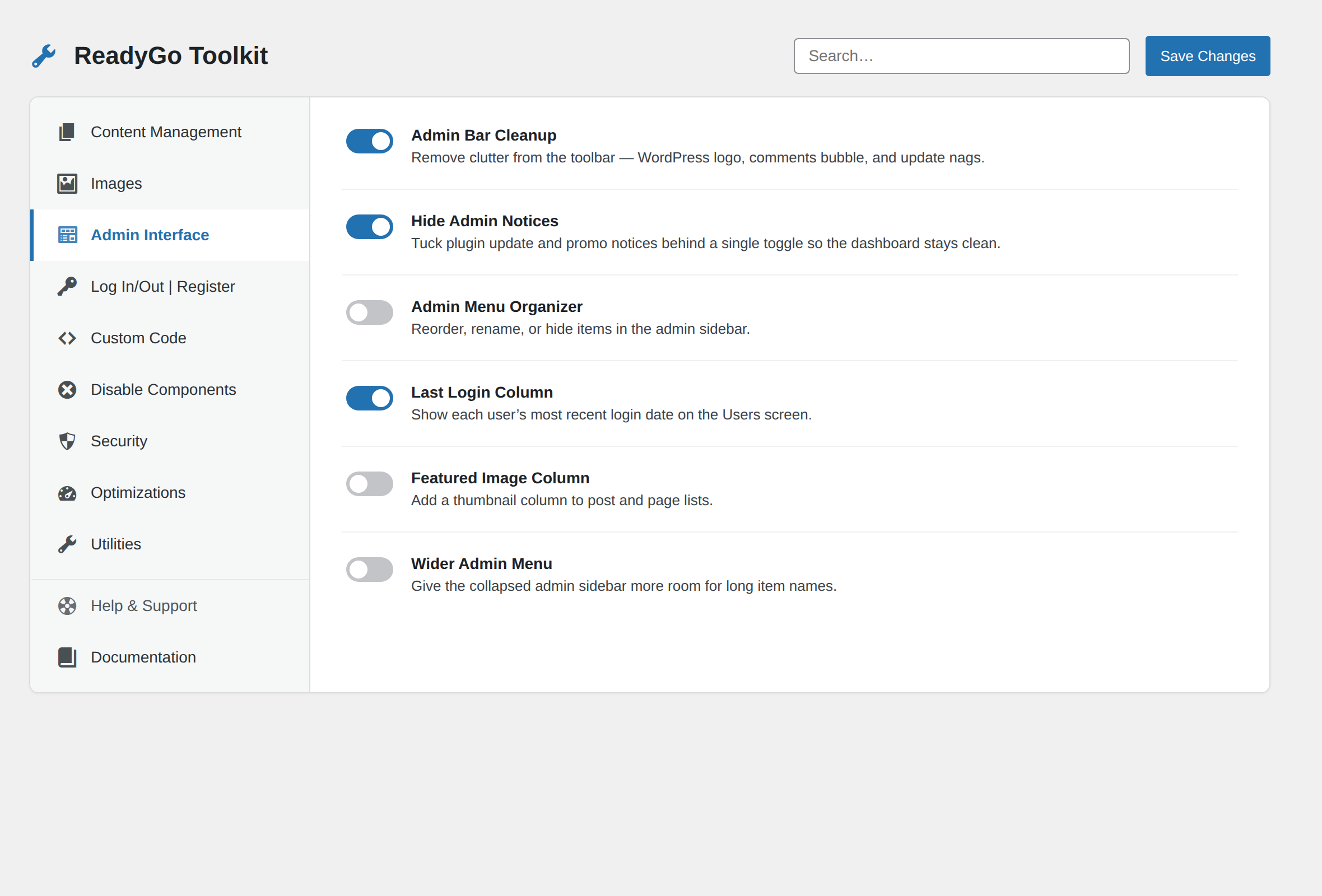Click the Admin Menu Organizer heading
This screenshot has height=896, width=1322.
pyautogui.click(x=497, y=307)
